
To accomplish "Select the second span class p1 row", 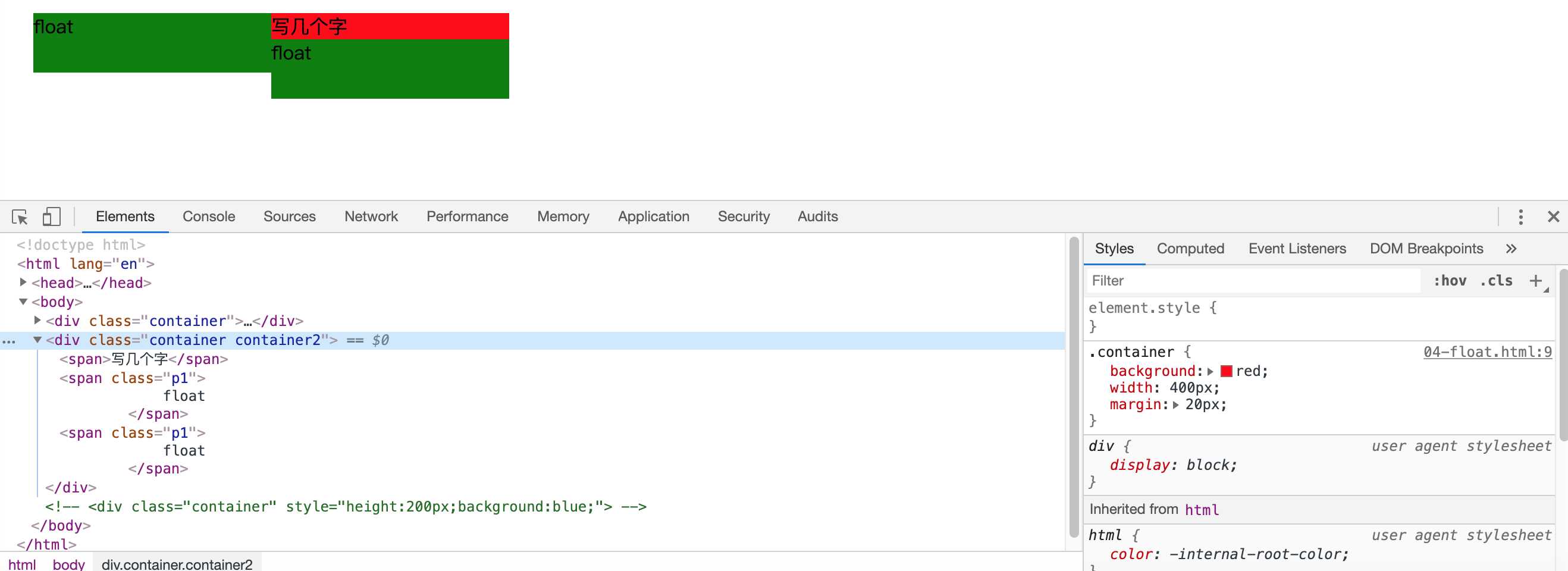I will coord(133,433).
